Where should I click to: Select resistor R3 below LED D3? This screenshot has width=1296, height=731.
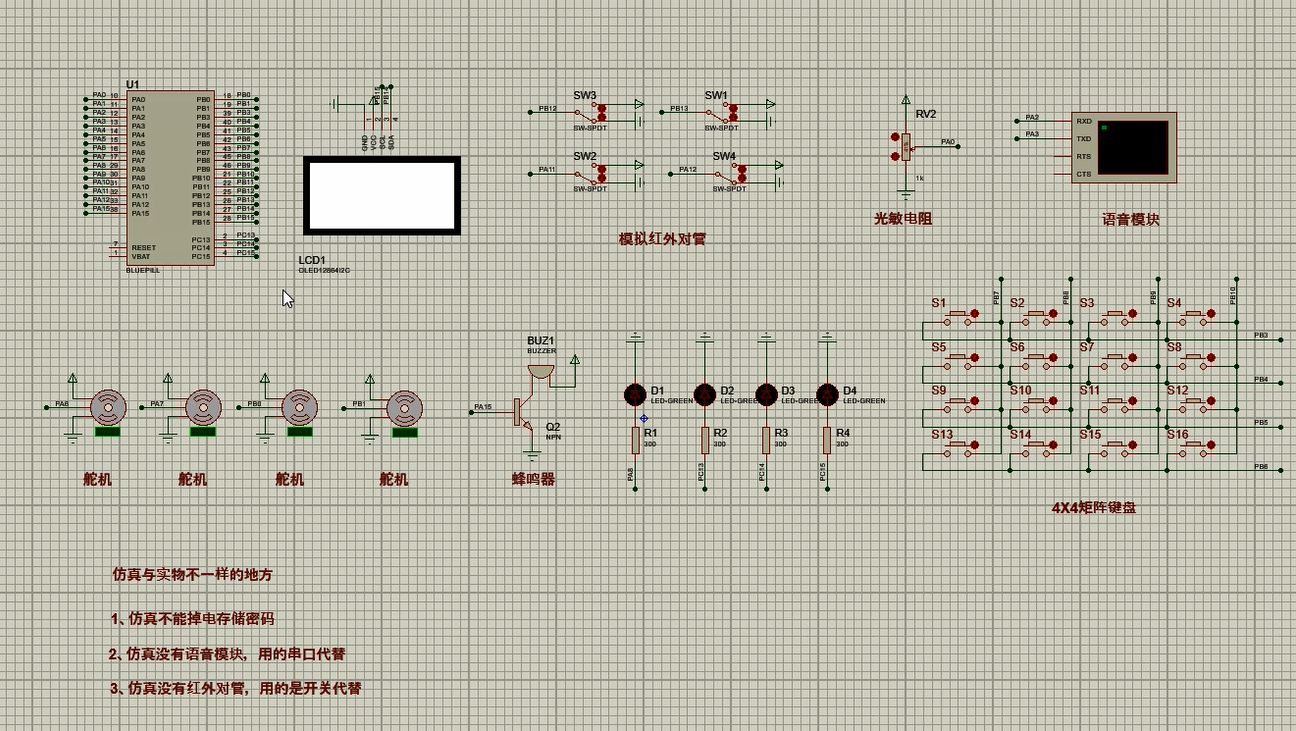(x=766, y=440)
